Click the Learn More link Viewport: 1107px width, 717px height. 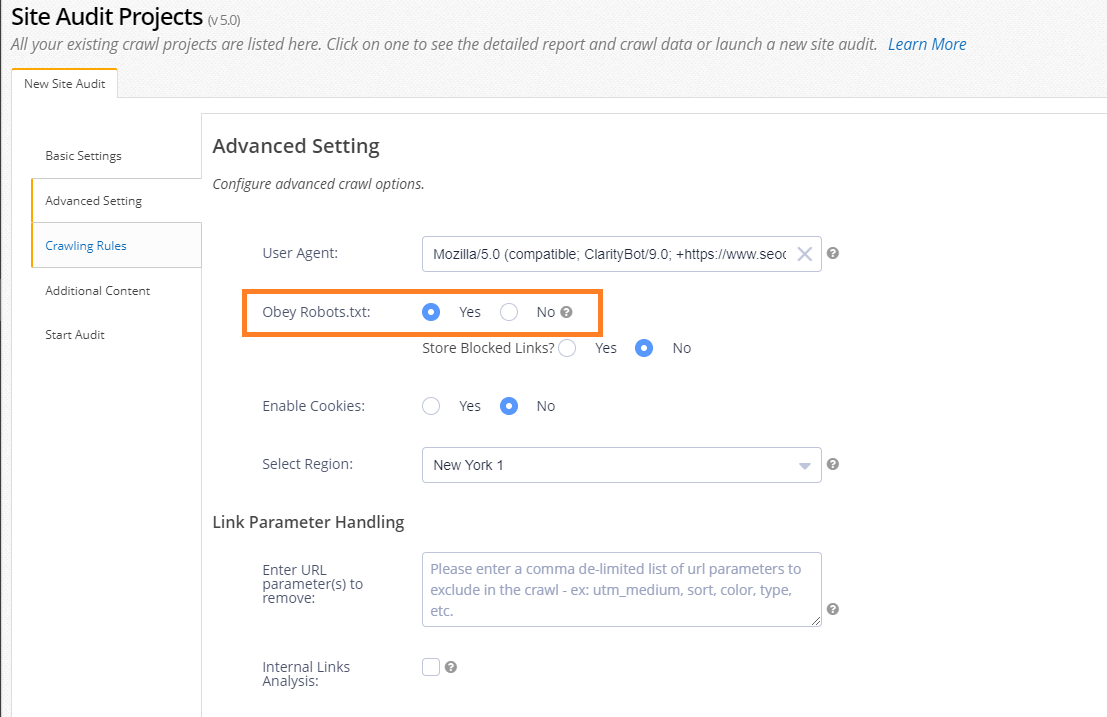[926, 44]
